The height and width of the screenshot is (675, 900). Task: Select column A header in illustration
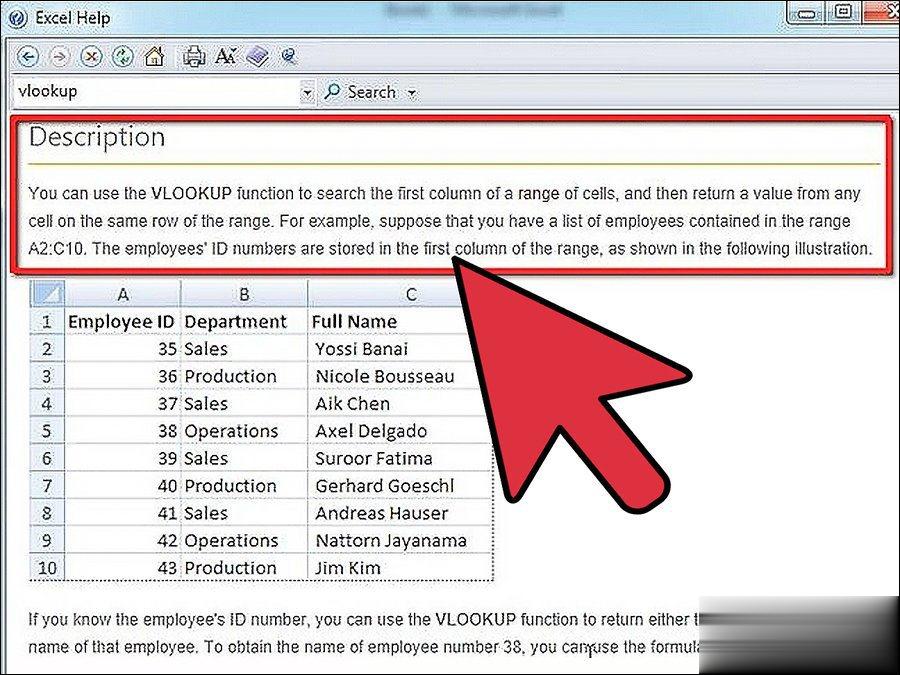[x=122, y=294]
